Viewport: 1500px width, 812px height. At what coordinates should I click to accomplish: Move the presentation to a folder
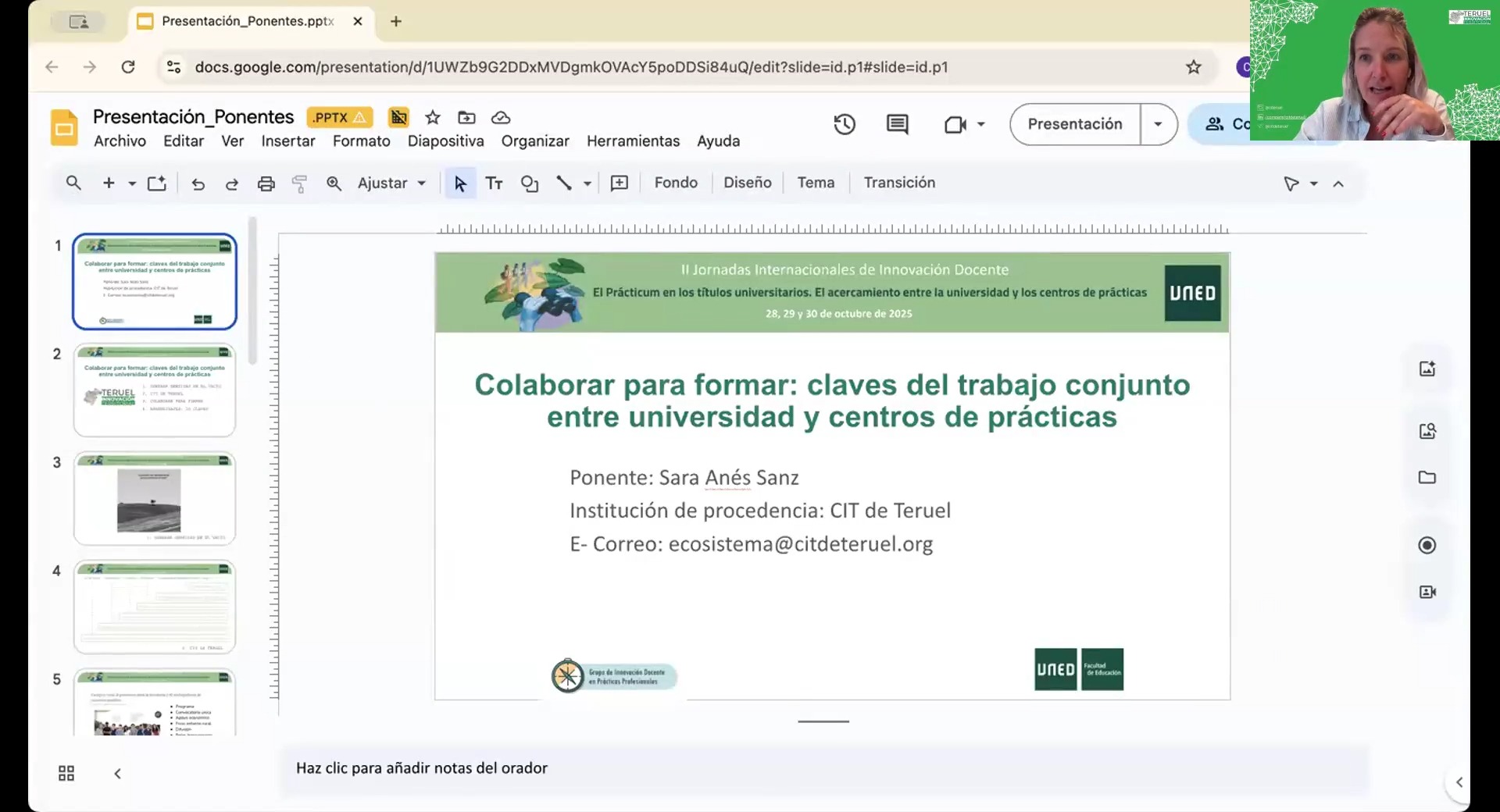click(x=466, y=117)
